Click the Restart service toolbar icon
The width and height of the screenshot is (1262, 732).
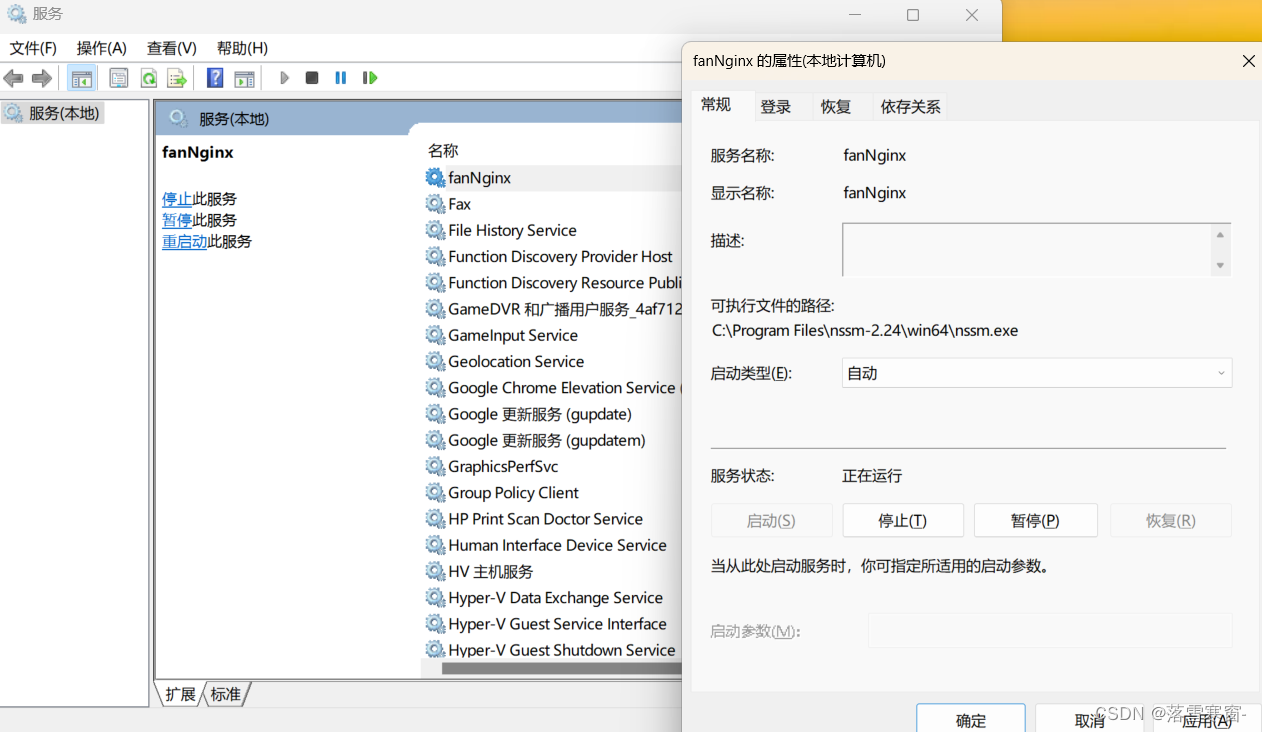(x=370, y=78)
